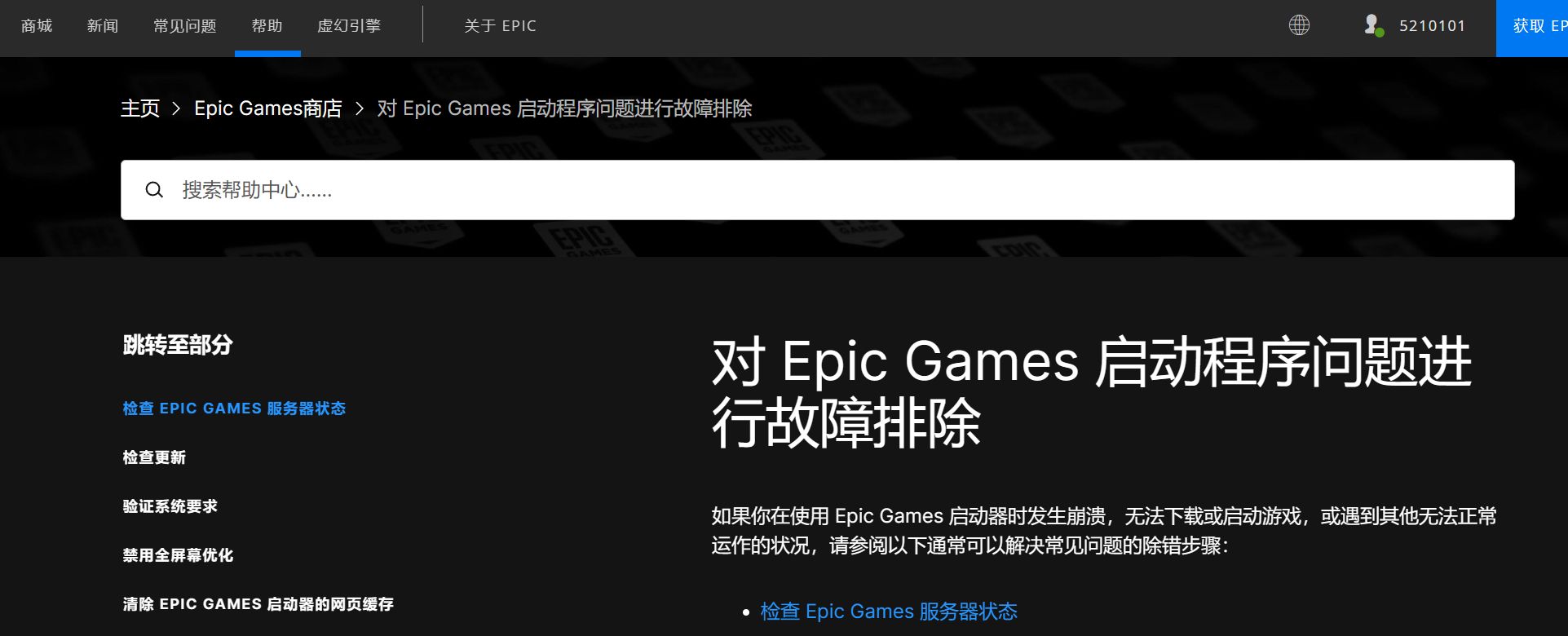Image resolution: width=1568 pixels, height=636 pixels.
Task: Click the user avatar icon beside 5210101
Action: 1374,25
